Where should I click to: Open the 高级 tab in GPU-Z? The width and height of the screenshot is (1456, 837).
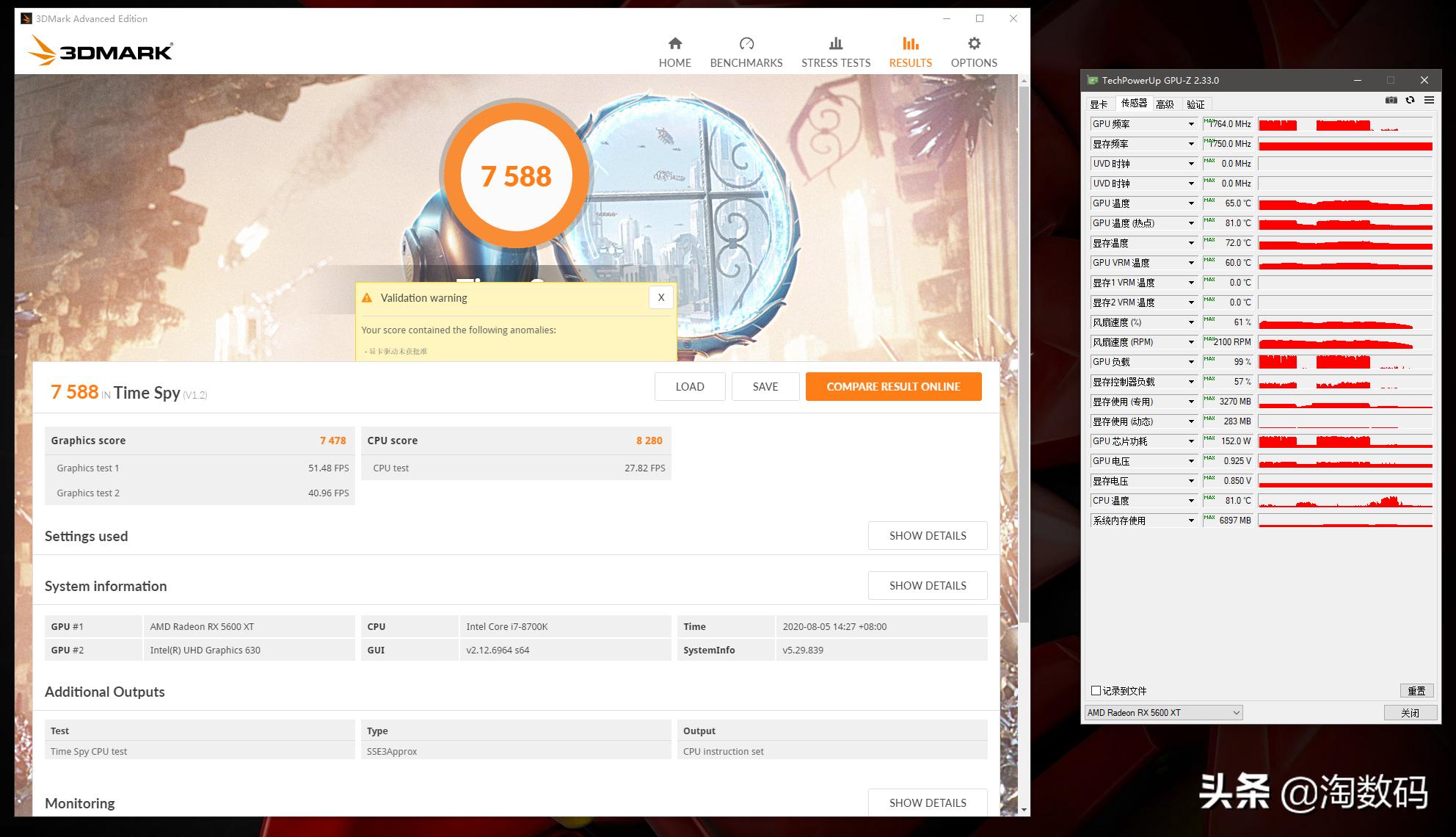click(x=1163, y=104)
